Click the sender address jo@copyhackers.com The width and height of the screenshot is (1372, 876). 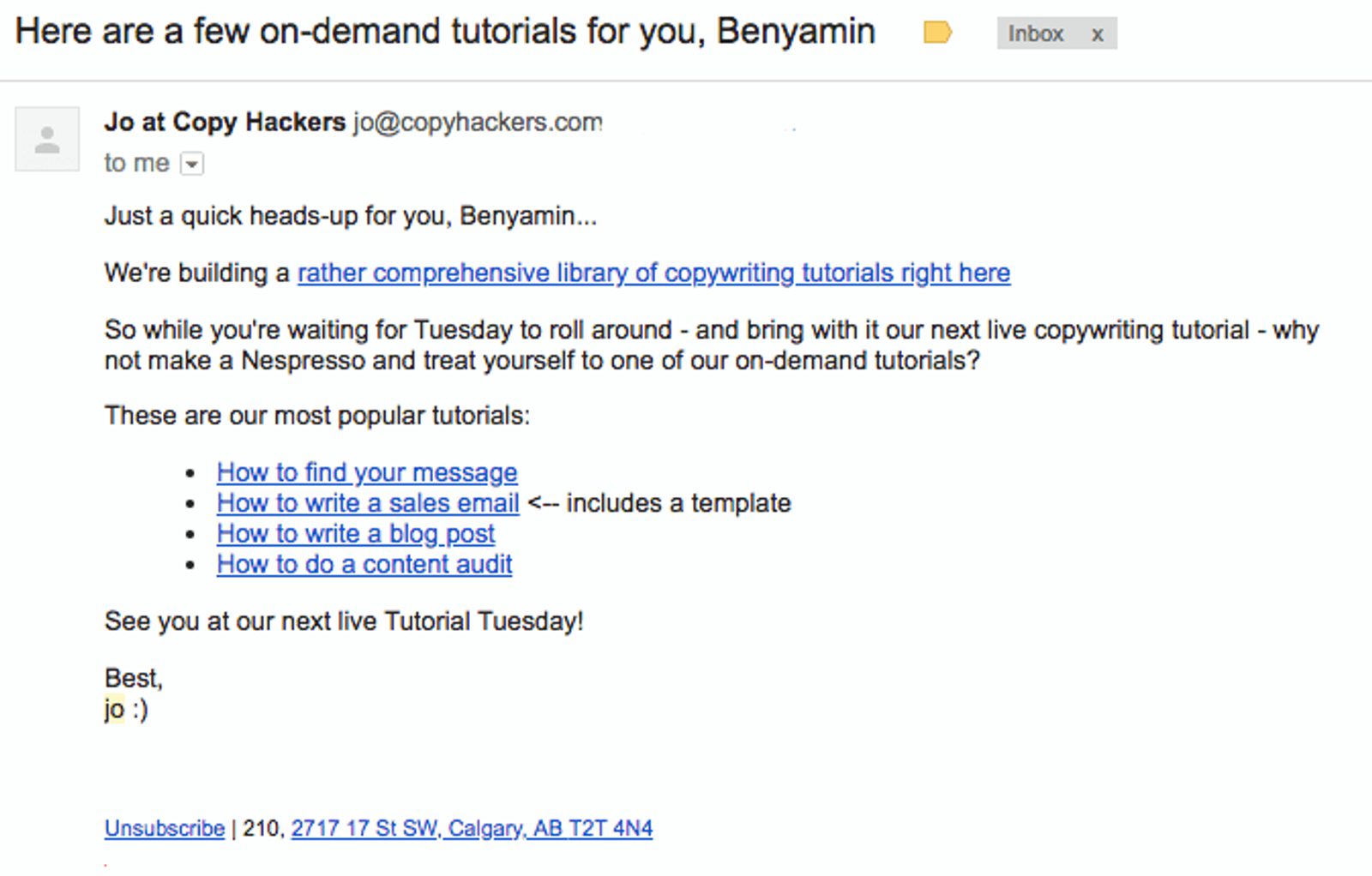[x=477, y=123]
